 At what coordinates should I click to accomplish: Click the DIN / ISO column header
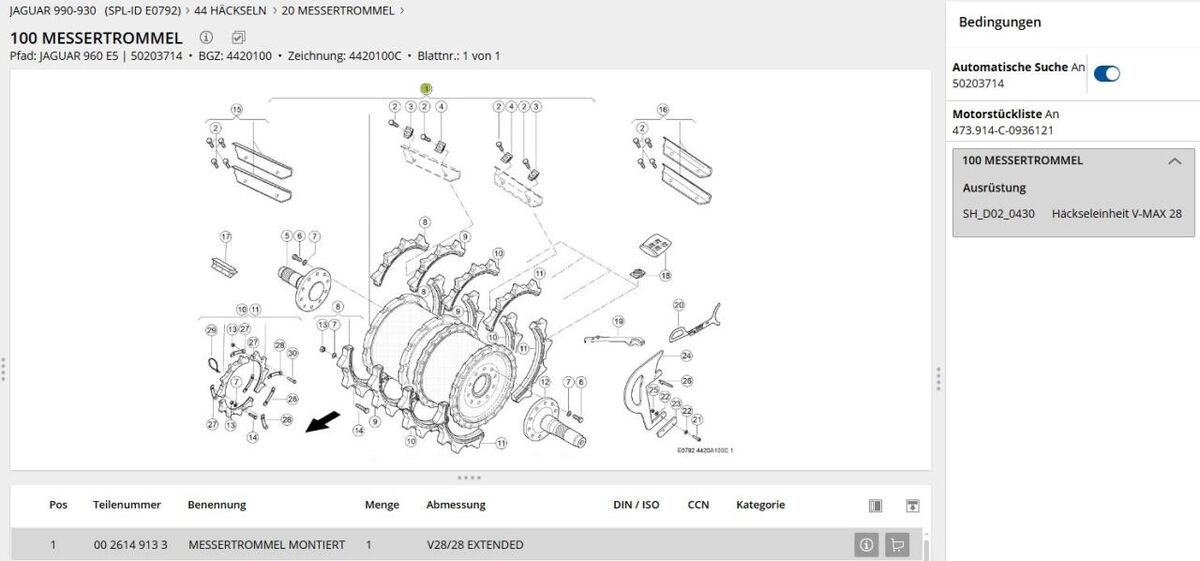636,505
